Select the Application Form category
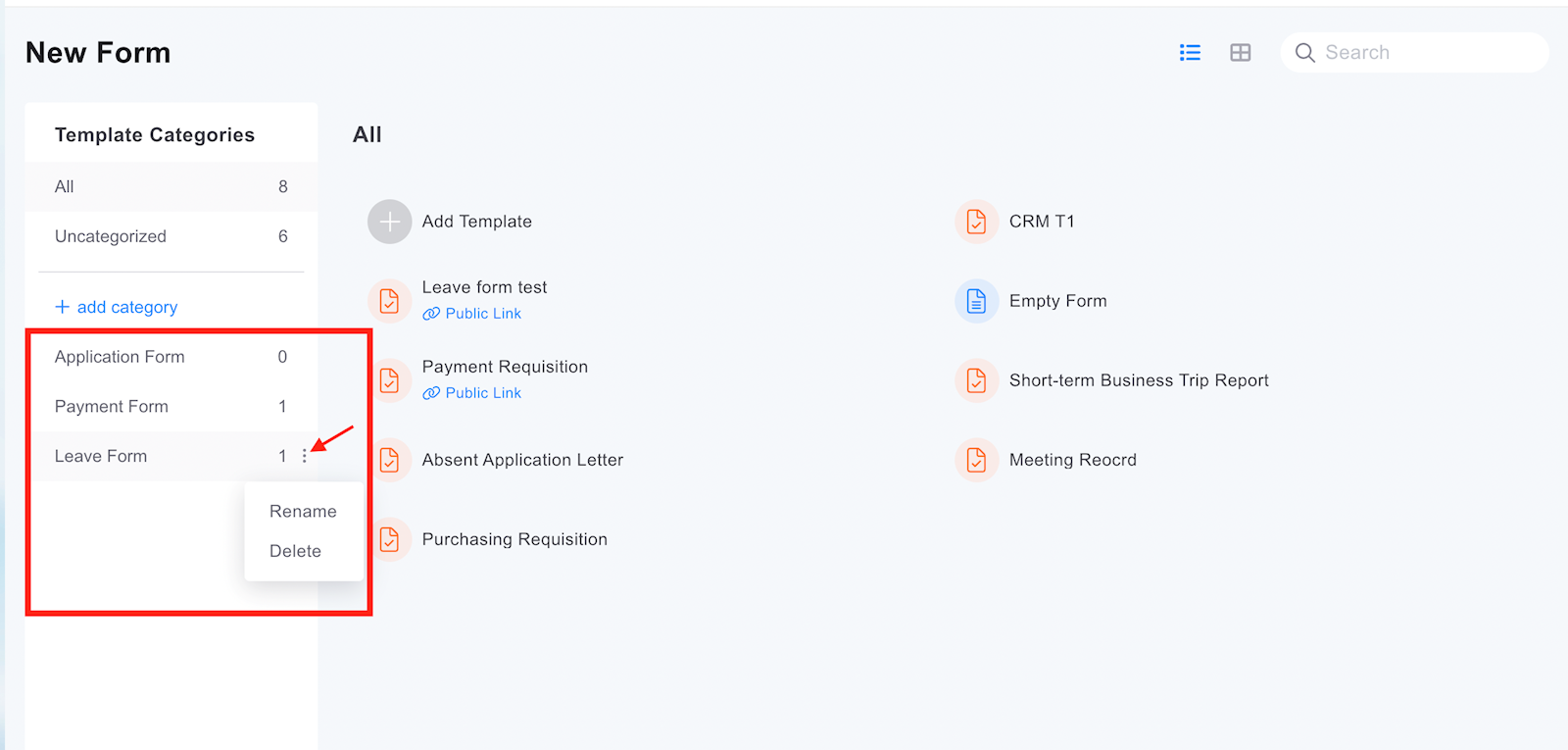 [120, 357]
